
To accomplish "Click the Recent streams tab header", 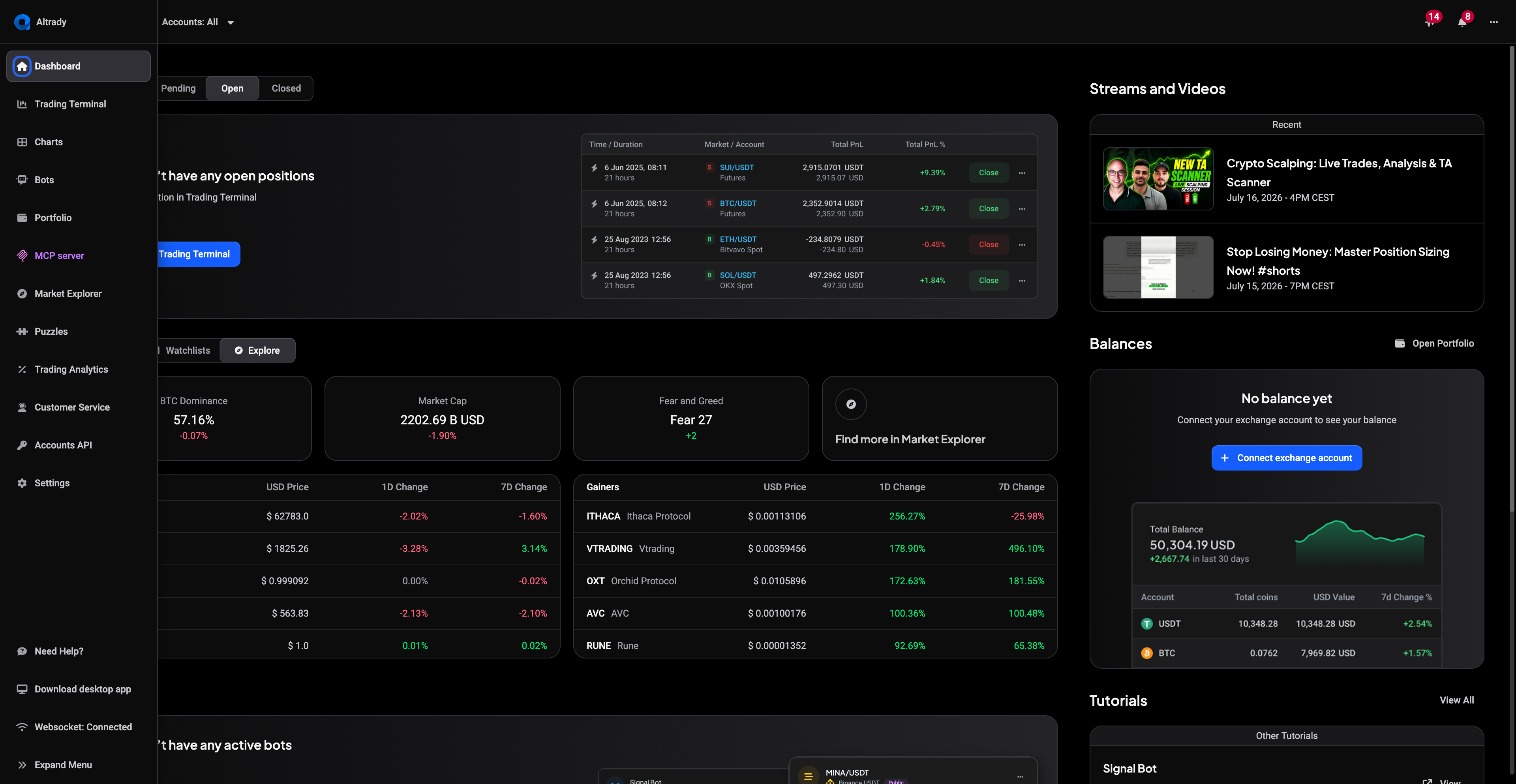I will coord(1287,125).
